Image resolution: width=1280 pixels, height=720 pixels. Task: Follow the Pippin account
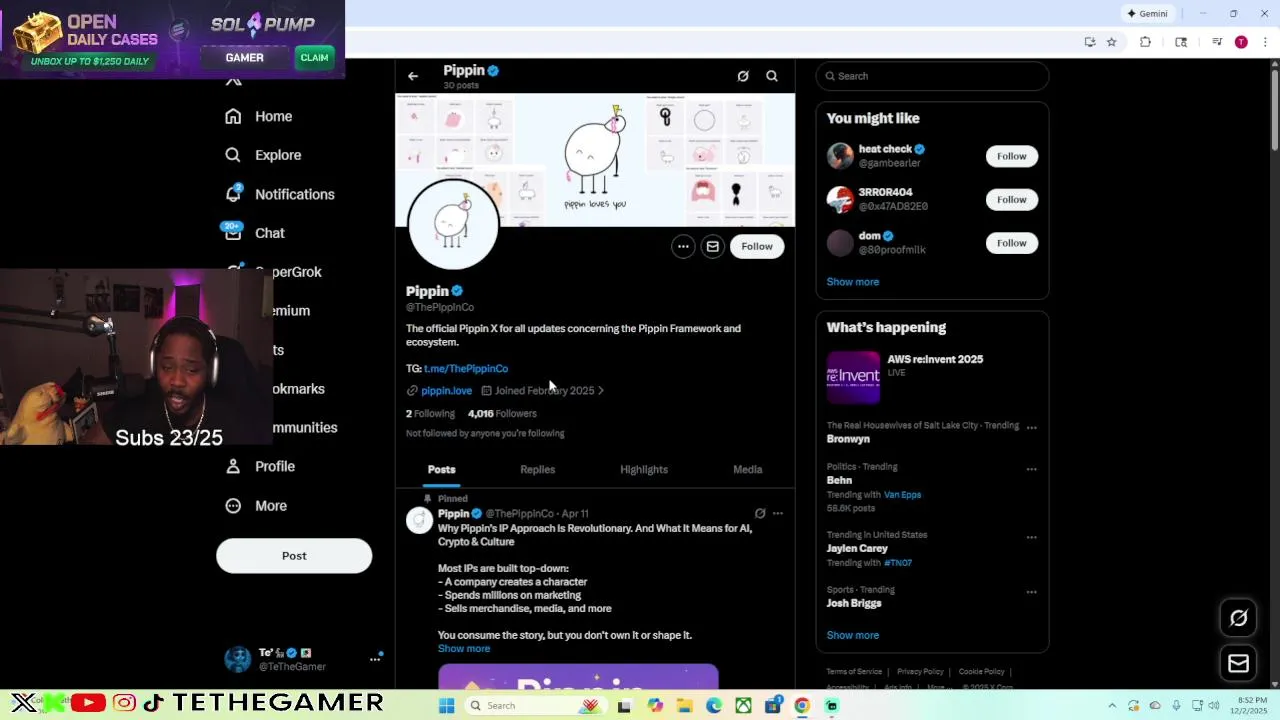(x=757, y=246)
